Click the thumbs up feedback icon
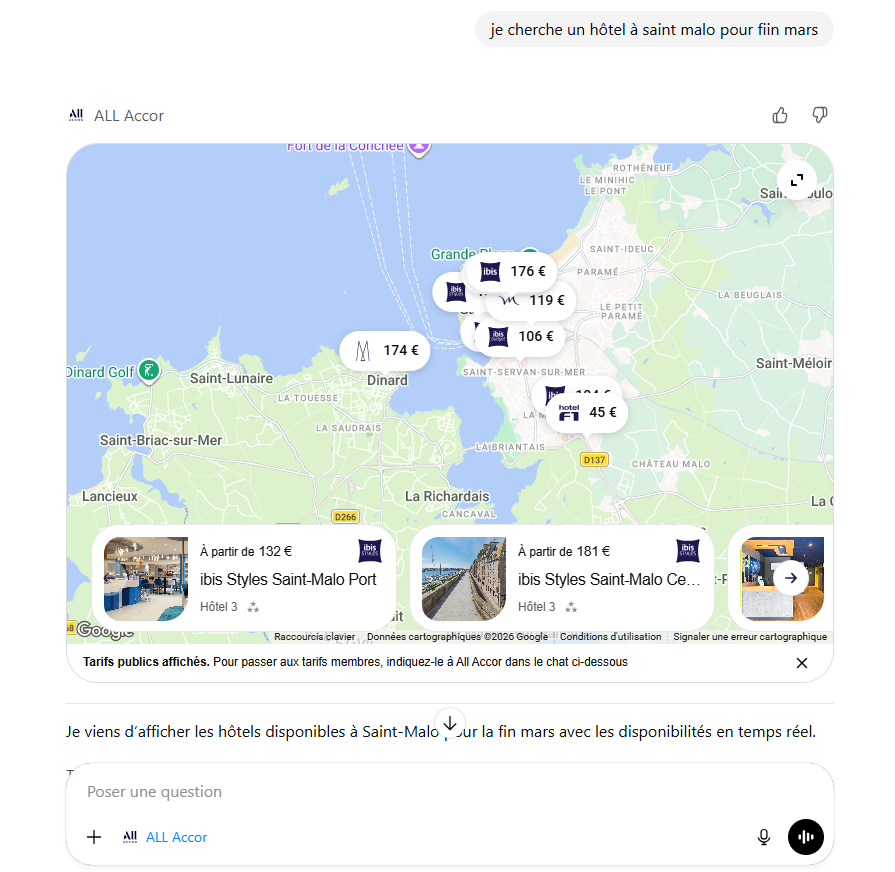The image size is (895, 872). (x=780, y=116)
